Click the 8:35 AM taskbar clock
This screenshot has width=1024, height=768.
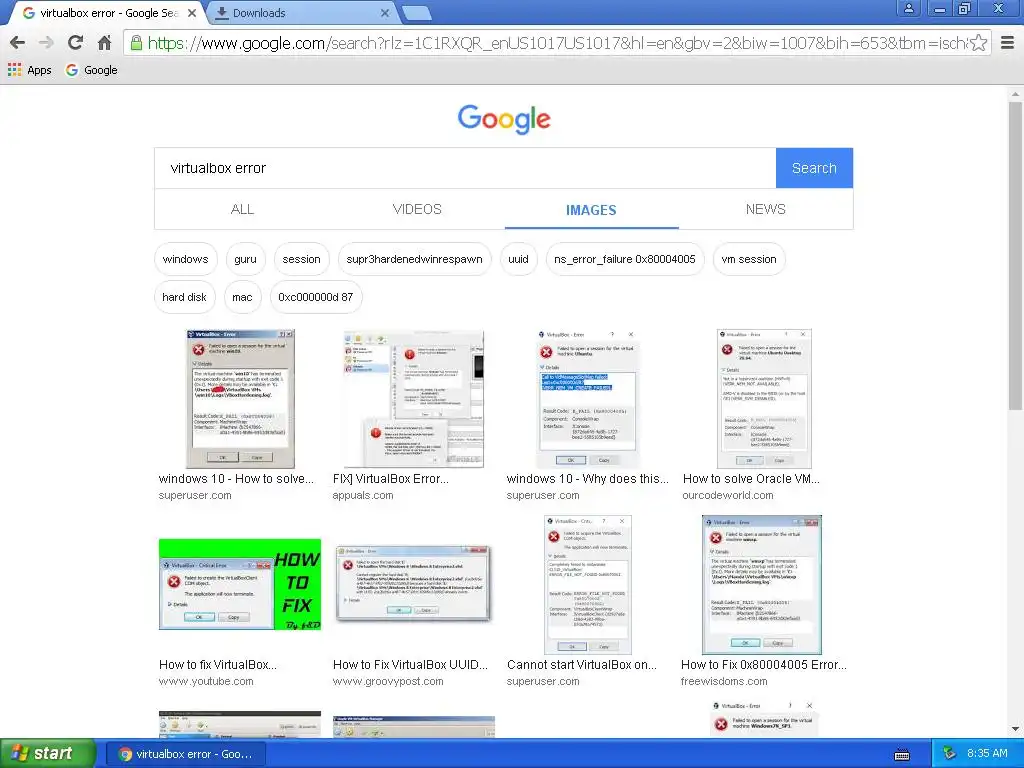click(x=987, y=754)
